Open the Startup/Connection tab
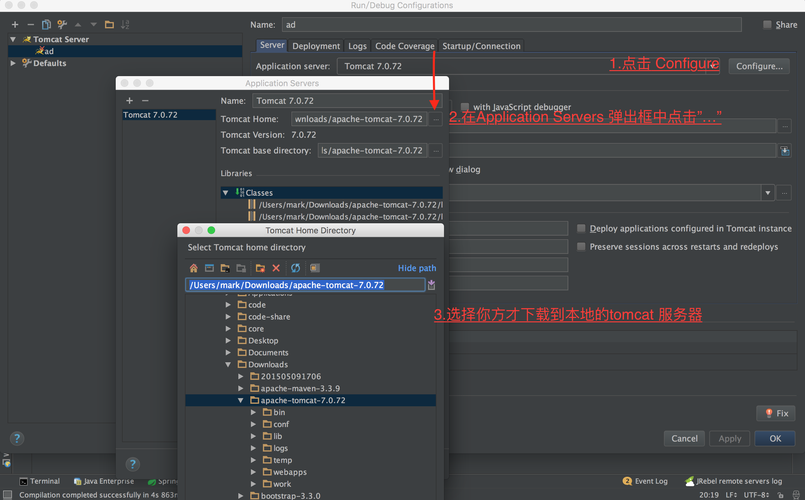This screenshot has height=500, width=805. [x=481, y=46]
